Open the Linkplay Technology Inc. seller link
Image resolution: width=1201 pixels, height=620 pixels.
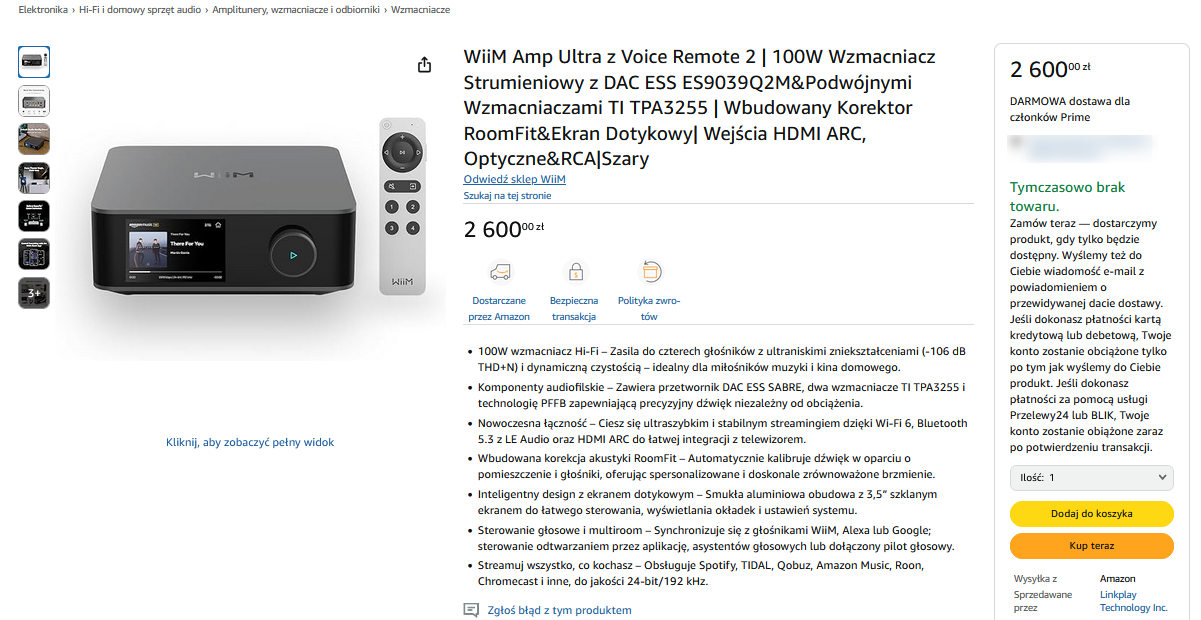[x=1134, y=601]
